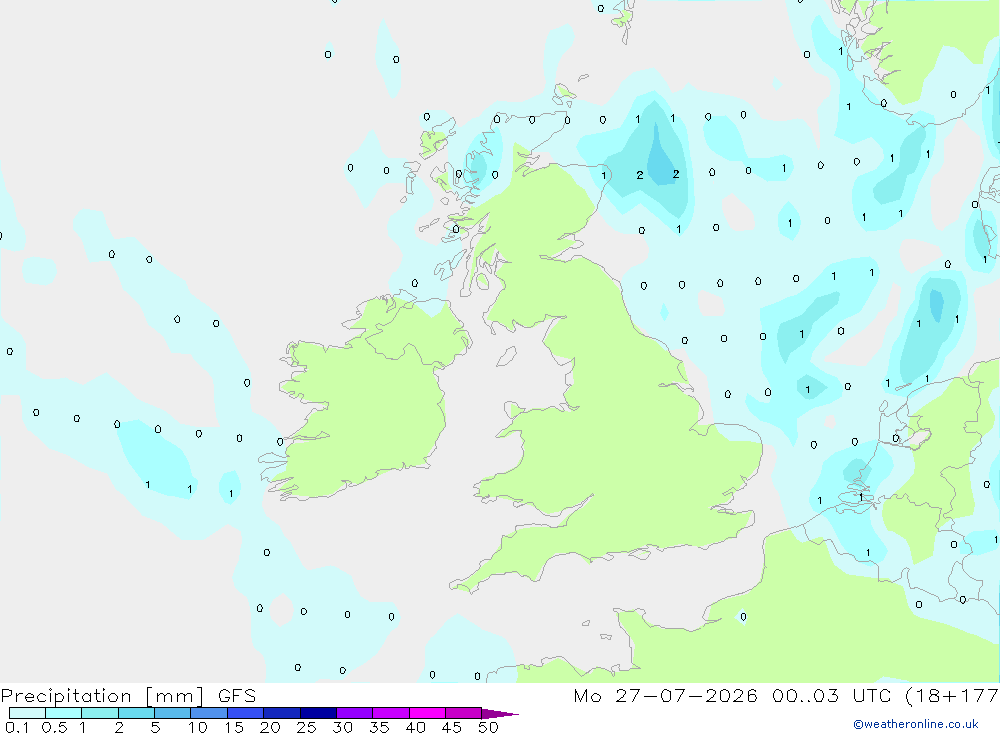The image size is (1000, 733).
Task: Click the 0.5–1 mm legend color swatch
Action: 64,713
